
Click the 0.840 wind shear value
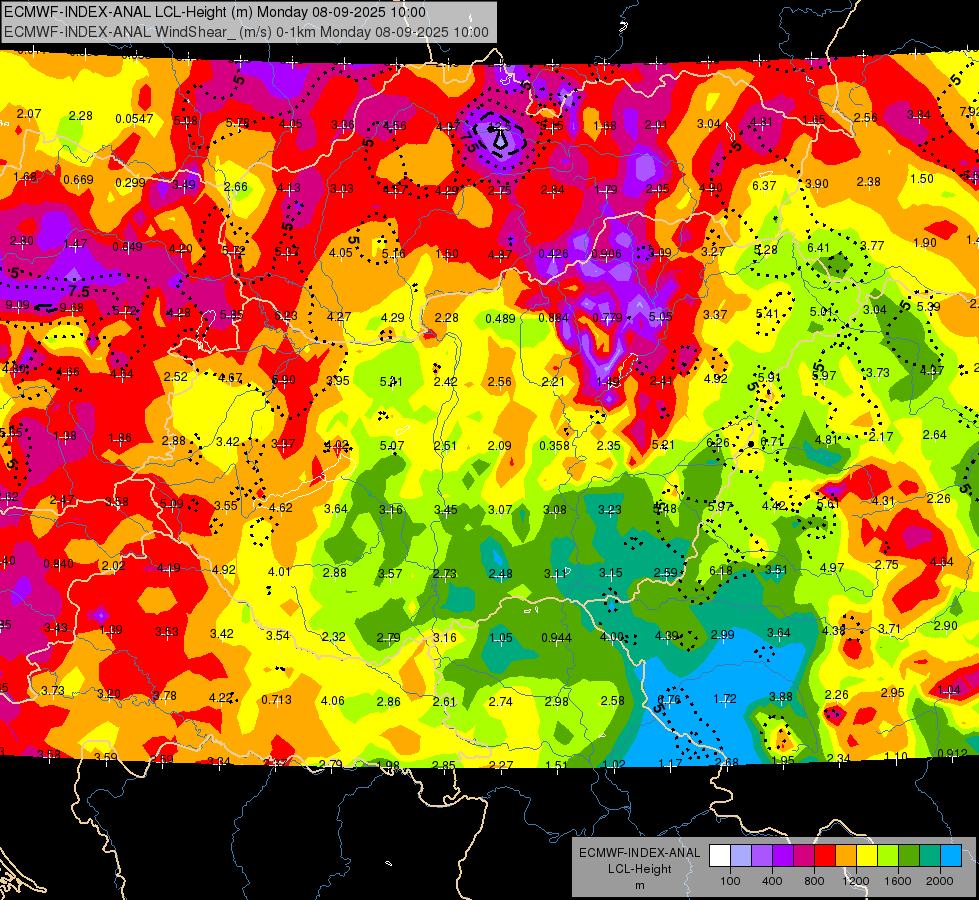58,564
